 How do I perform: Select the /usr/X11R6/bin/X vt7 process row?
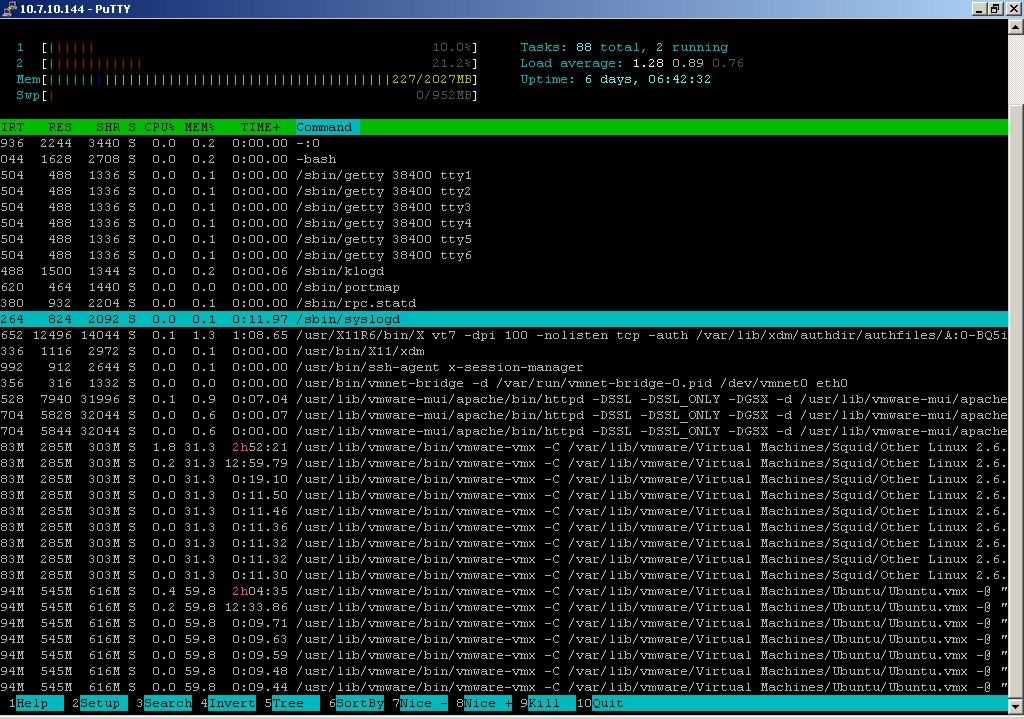point(504,335)
